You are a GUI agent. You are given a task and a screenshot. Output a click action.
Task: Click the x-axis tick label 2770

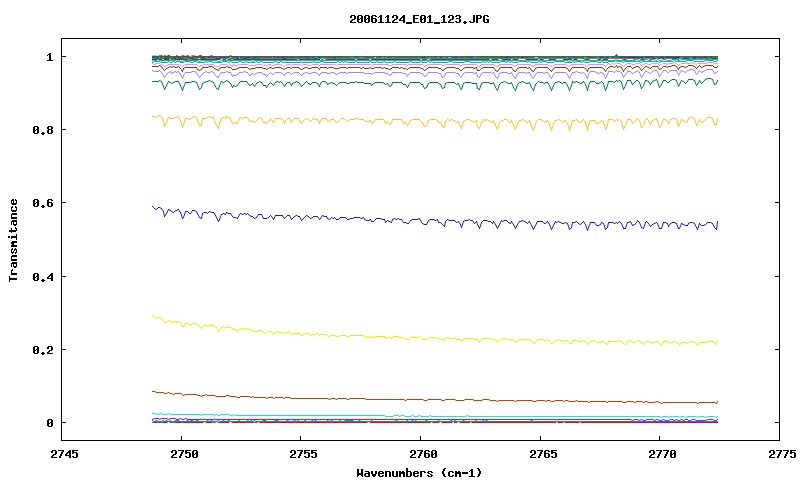(x=662, y=454)
